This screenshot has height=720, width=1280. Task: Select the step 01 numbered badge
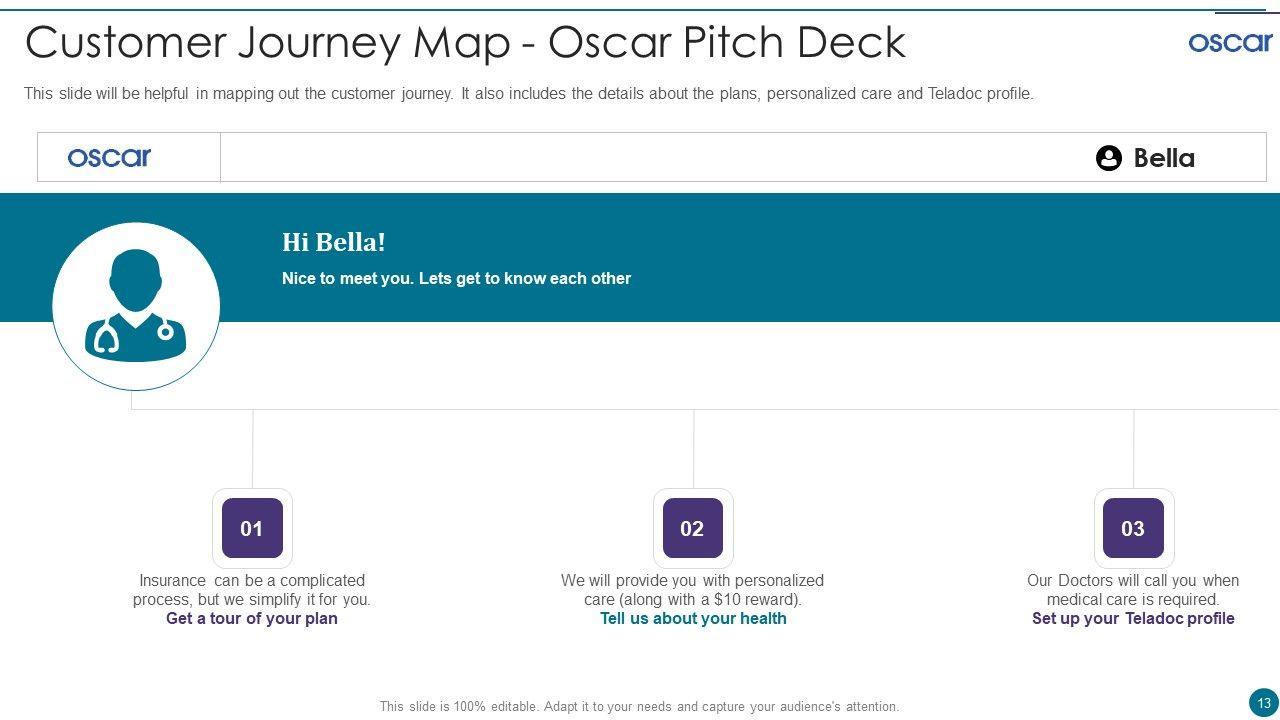point(252,528)
